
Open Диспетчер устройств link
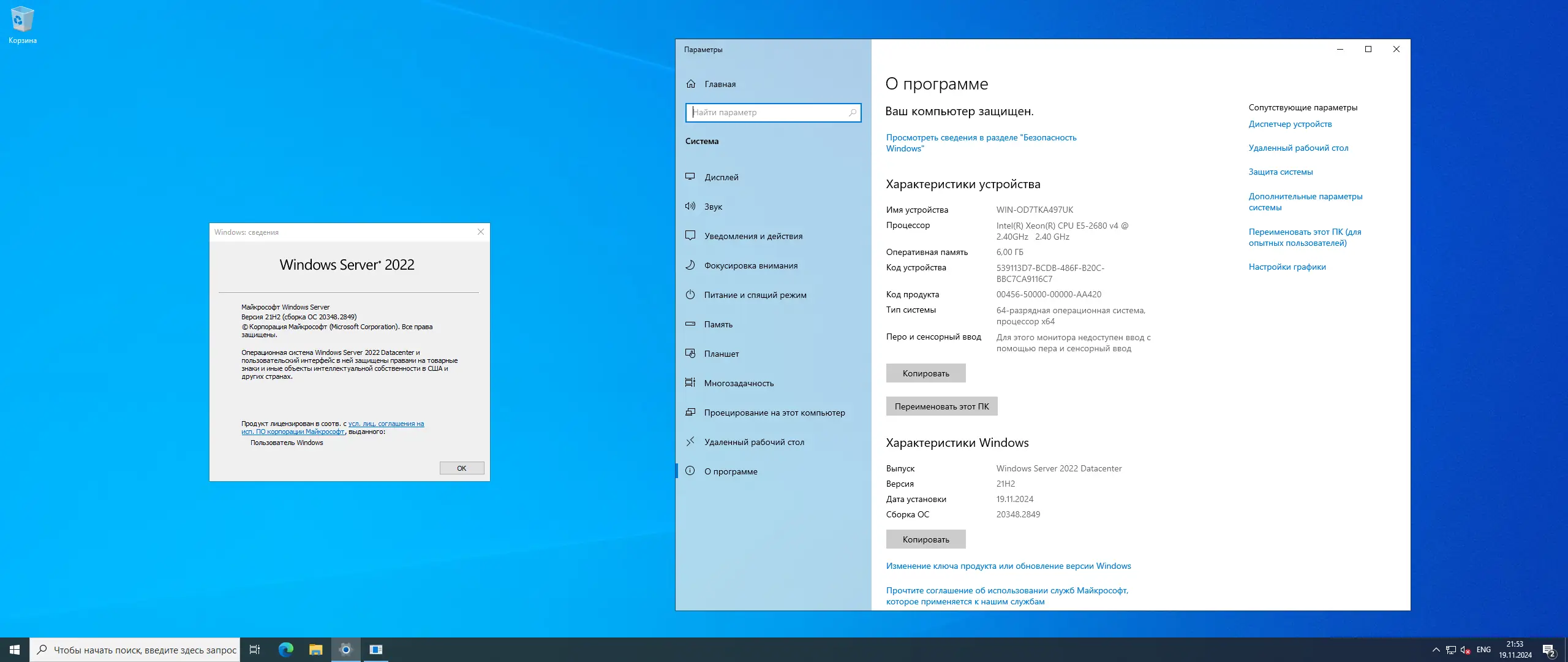coord(1291,124)
